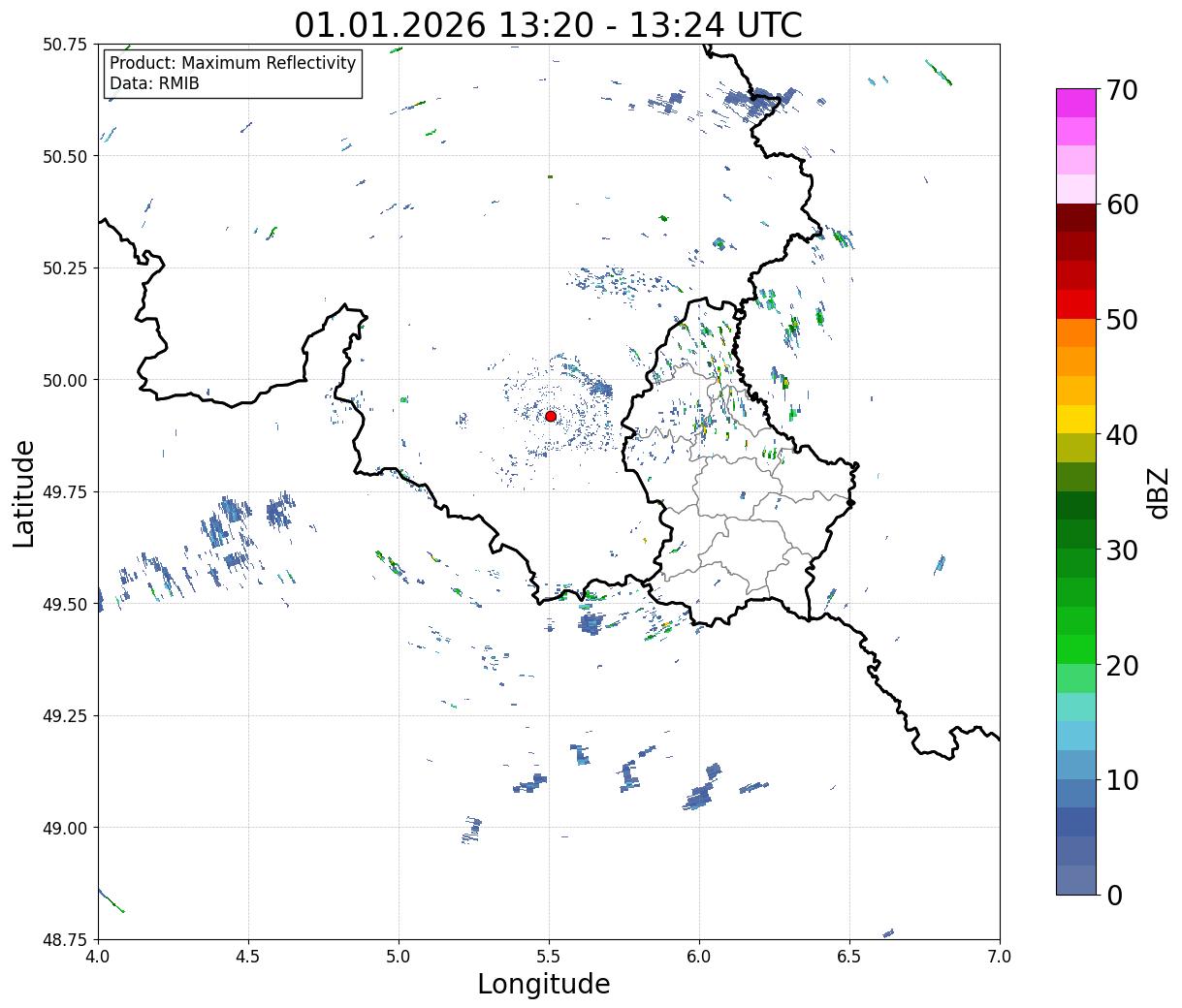Click longitude tick label 4.0
Viewport: 1182px width, 1008px height.
pyautogui.click(x=98, y=957)
